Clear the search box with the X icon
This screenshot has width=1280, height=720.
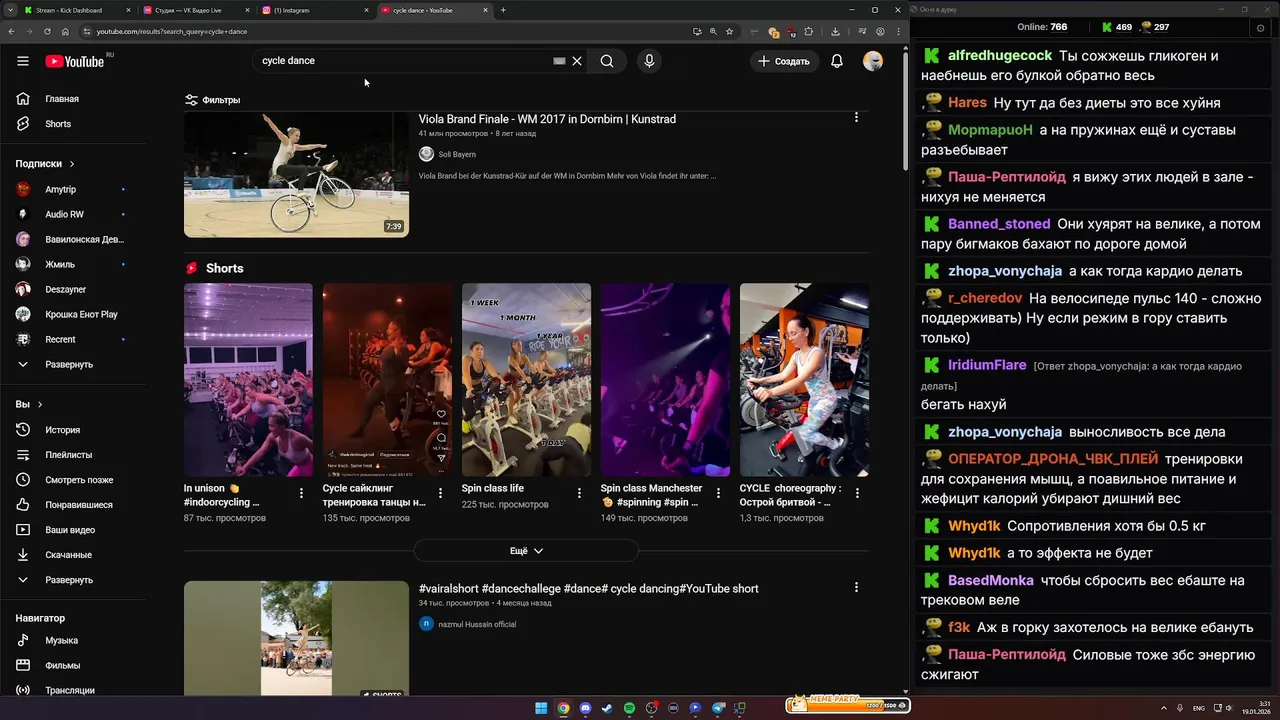click(577, 61)
